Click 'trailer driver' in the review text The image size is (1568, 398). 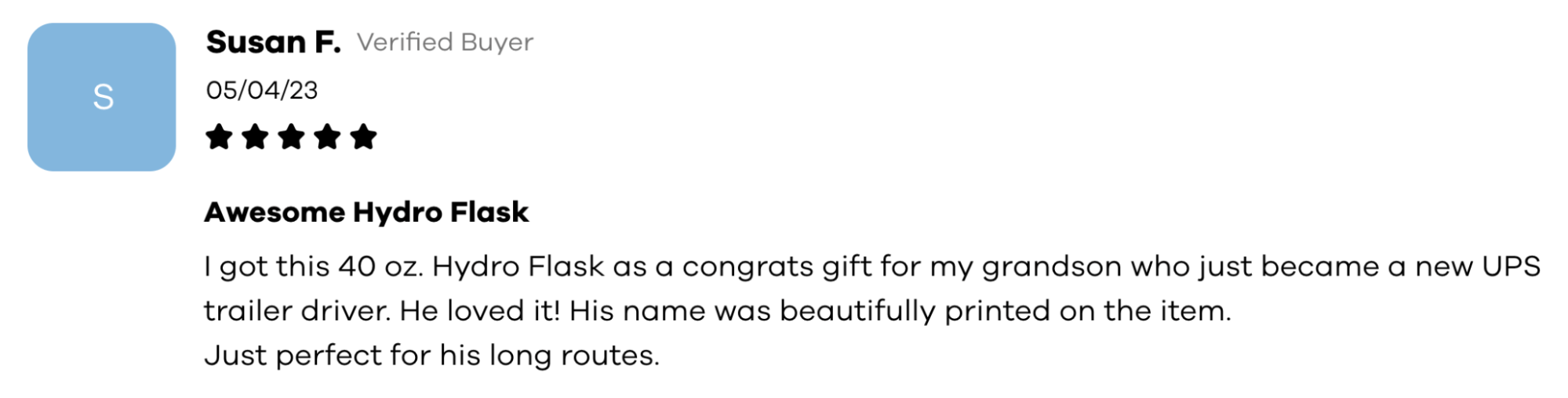297,311
